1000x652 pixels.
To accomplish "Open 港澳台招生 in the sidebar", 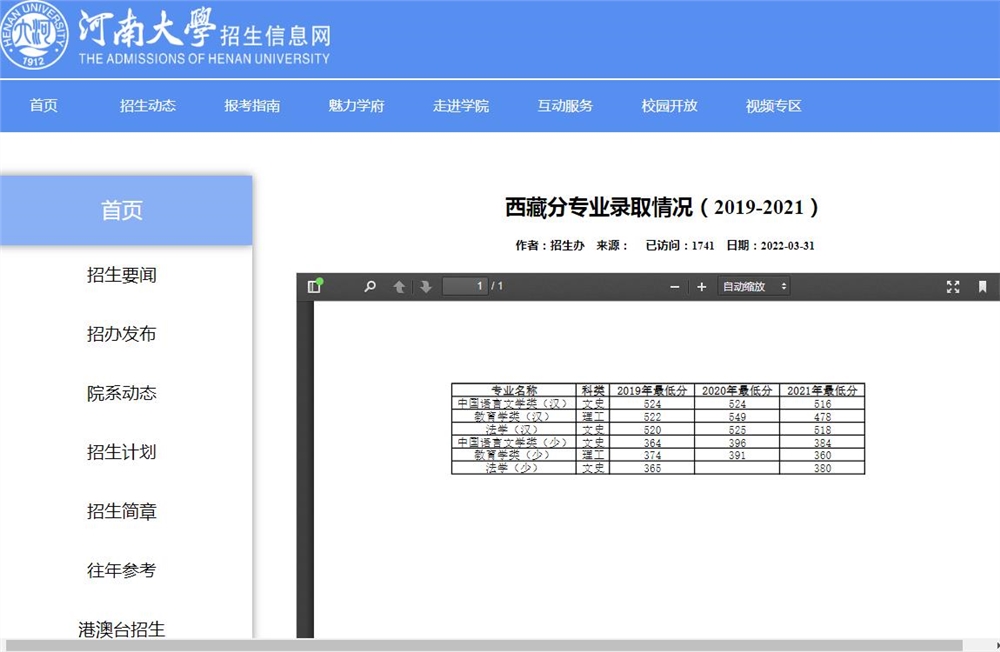I will [122, 629].
